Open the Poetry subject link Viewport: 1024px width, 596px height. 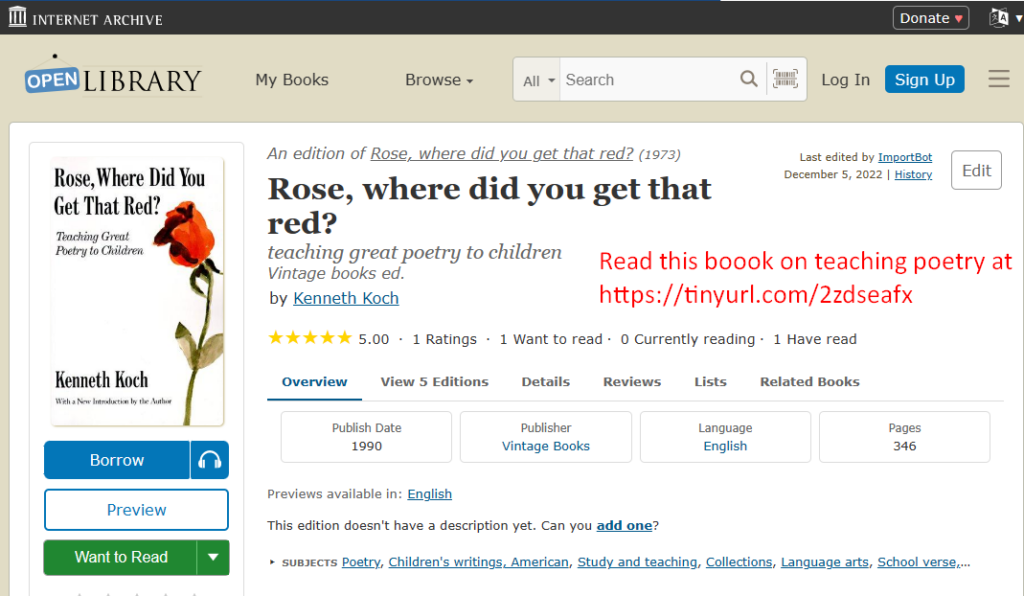pyautogui.click(x=361, y=562)
